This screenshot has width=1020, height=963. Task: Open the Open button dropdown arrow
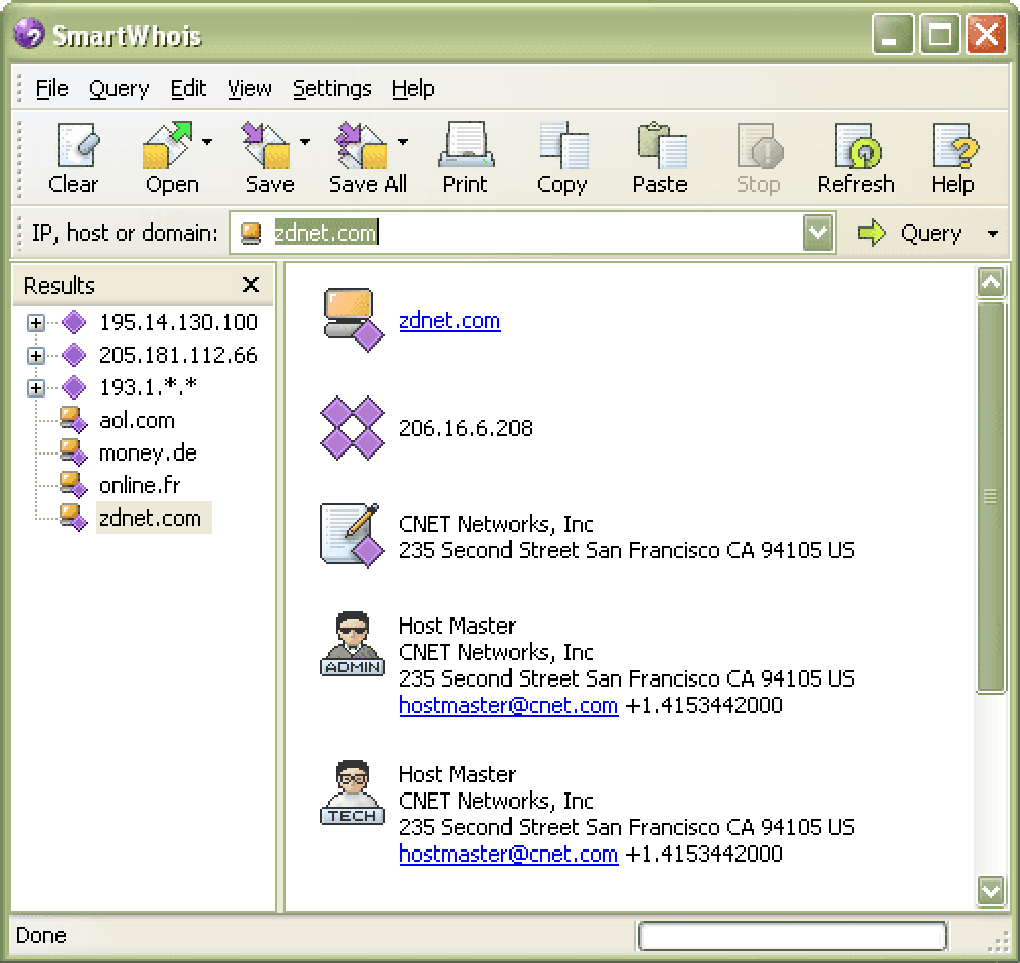tap(207, 141)
